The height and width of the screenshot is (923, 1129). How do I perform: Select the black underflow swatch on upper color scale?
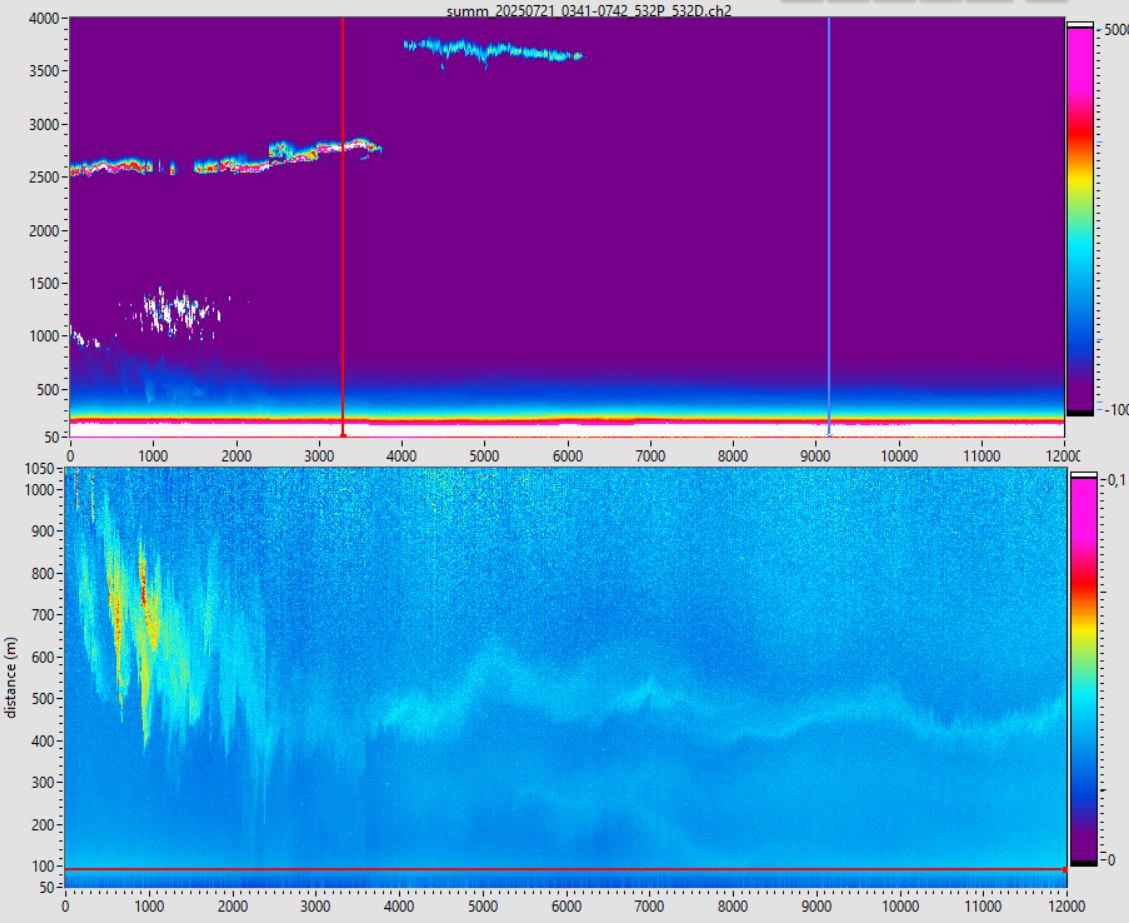point(1080,412)
